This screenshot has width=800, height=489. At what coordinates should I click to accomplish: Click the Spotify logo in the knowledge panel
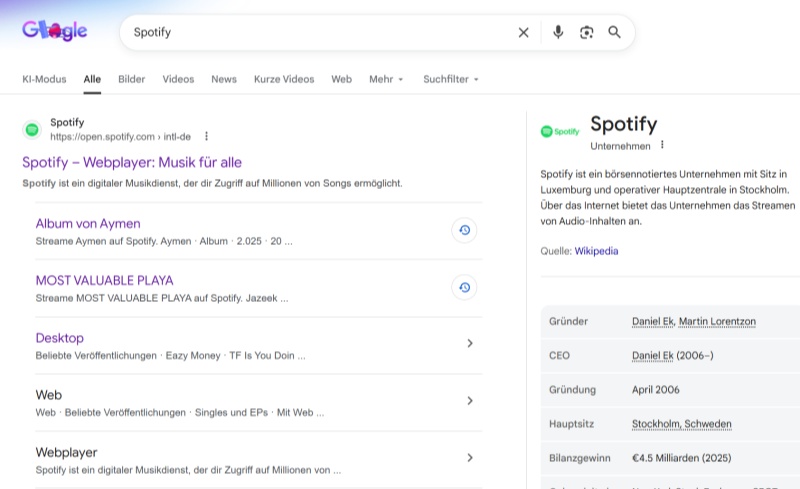tap(560, 132)
